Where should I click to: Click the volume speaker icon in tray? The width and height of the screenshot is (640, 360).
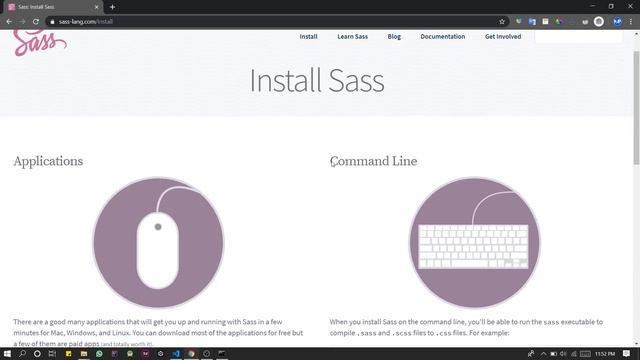pyautogui.click(x=564, y=353)
